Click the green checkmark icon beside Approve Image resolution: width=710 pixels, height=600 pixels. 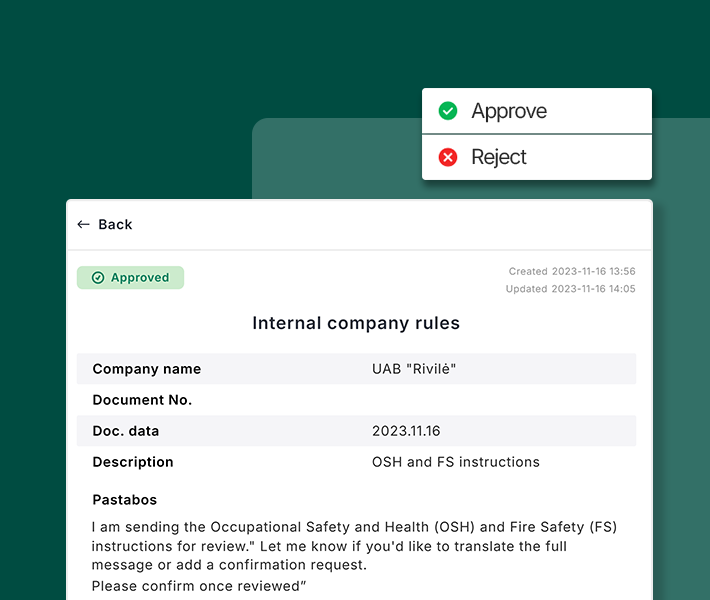pos(448,111)
